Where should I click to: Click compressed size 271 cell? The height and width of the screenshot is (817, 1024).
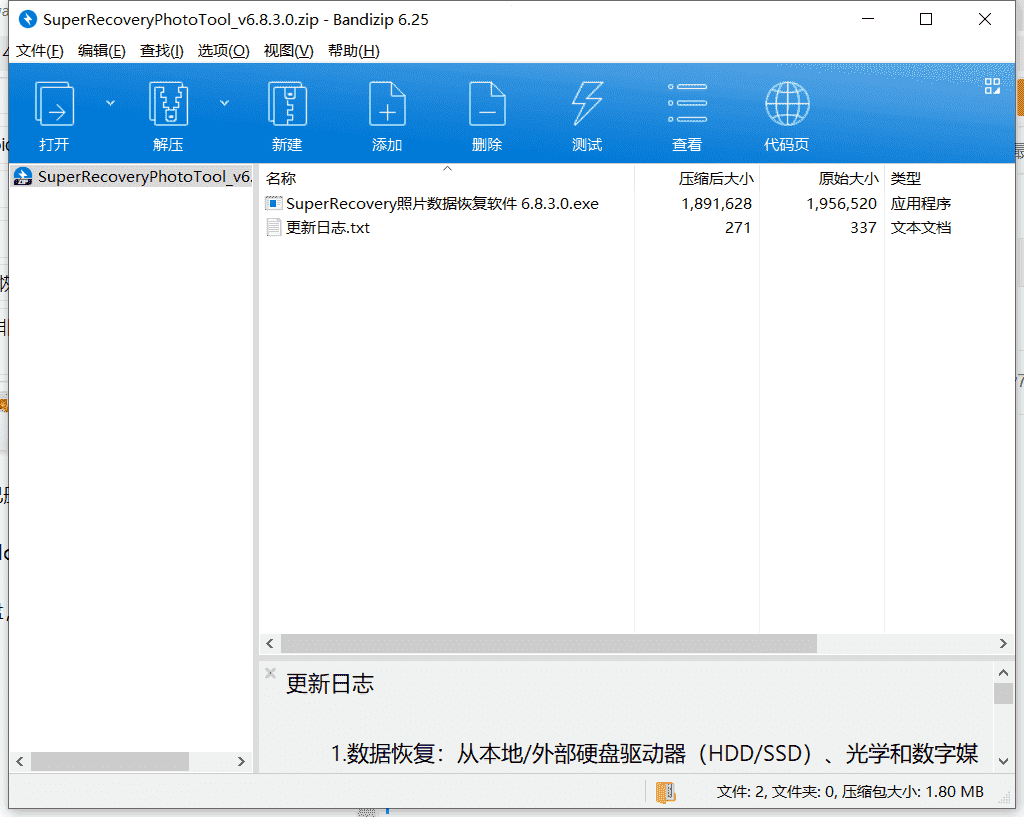(x=738, y=227)
